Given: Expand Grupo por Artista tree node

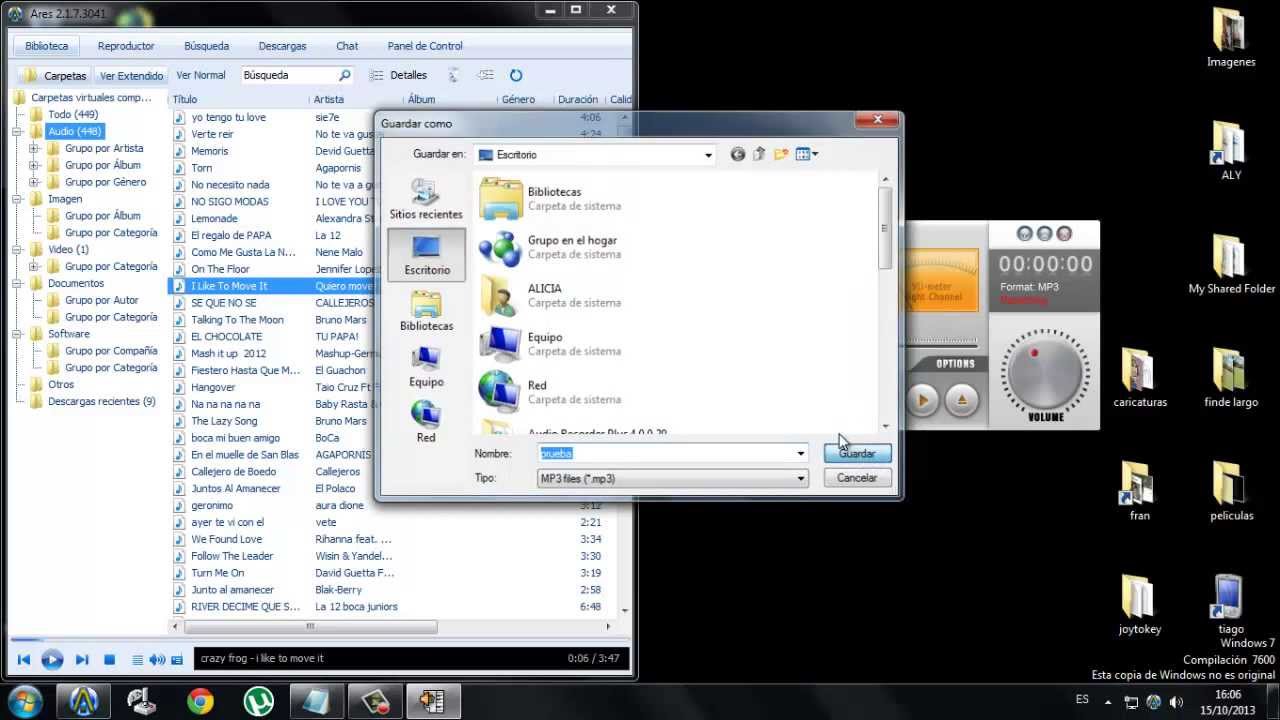Looking at the screenshot, I should (34, 148).
